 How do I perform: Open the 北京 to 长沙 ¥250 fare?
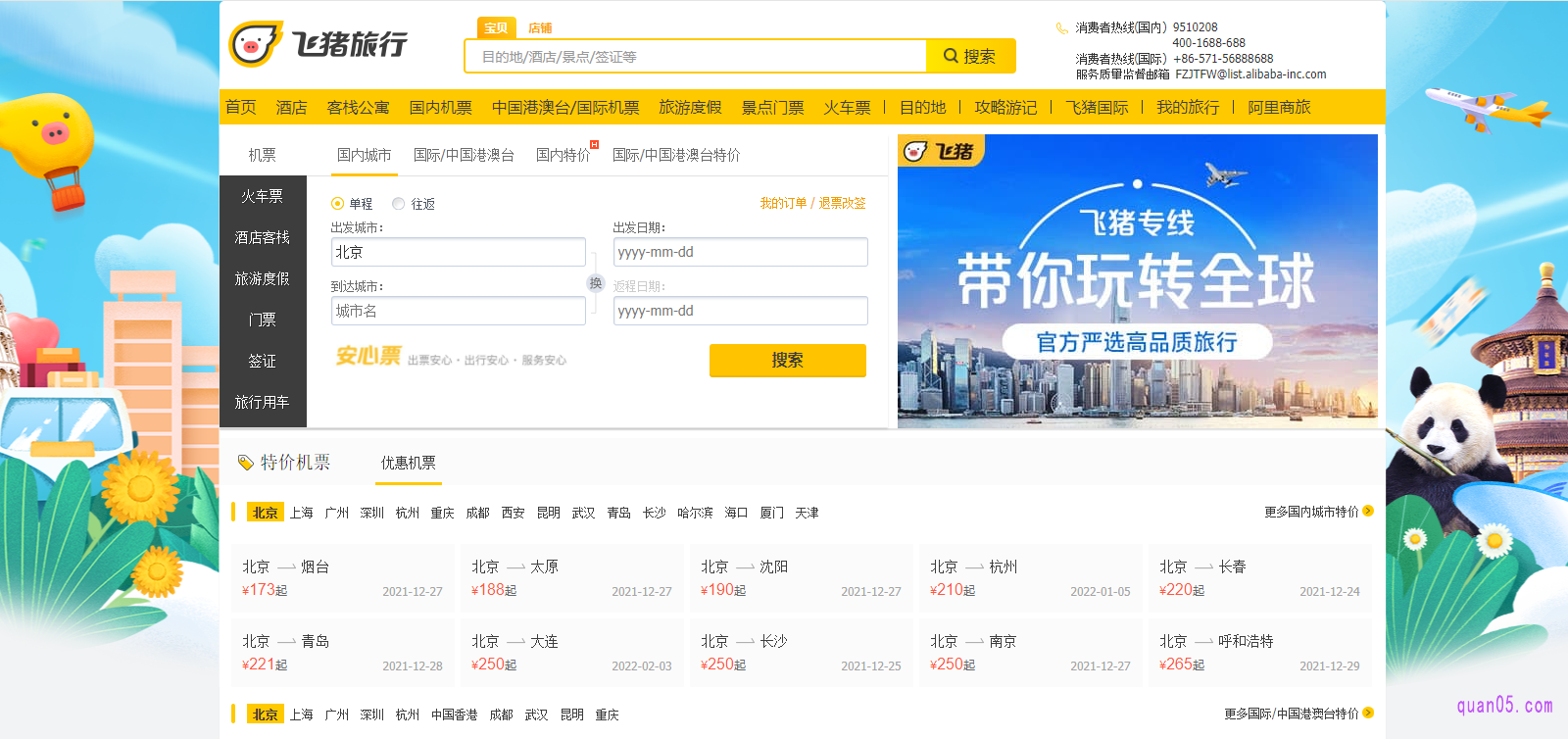tap(802, 653)
